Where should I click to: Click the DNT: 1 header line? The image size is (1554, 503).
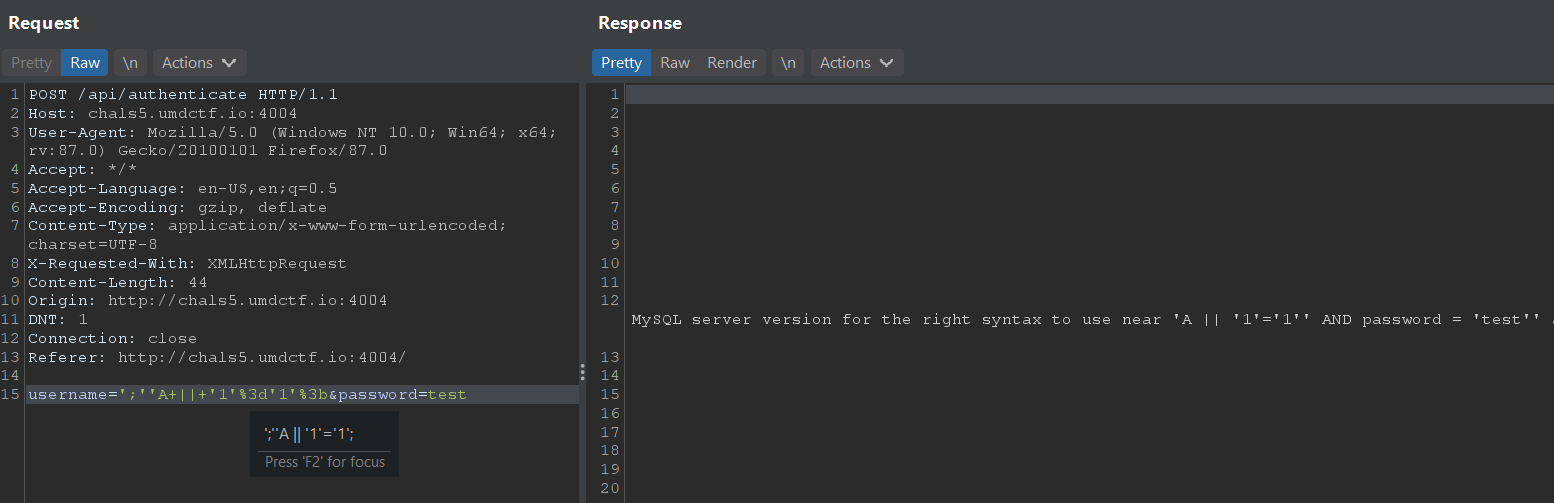click(x=57, y=319)
